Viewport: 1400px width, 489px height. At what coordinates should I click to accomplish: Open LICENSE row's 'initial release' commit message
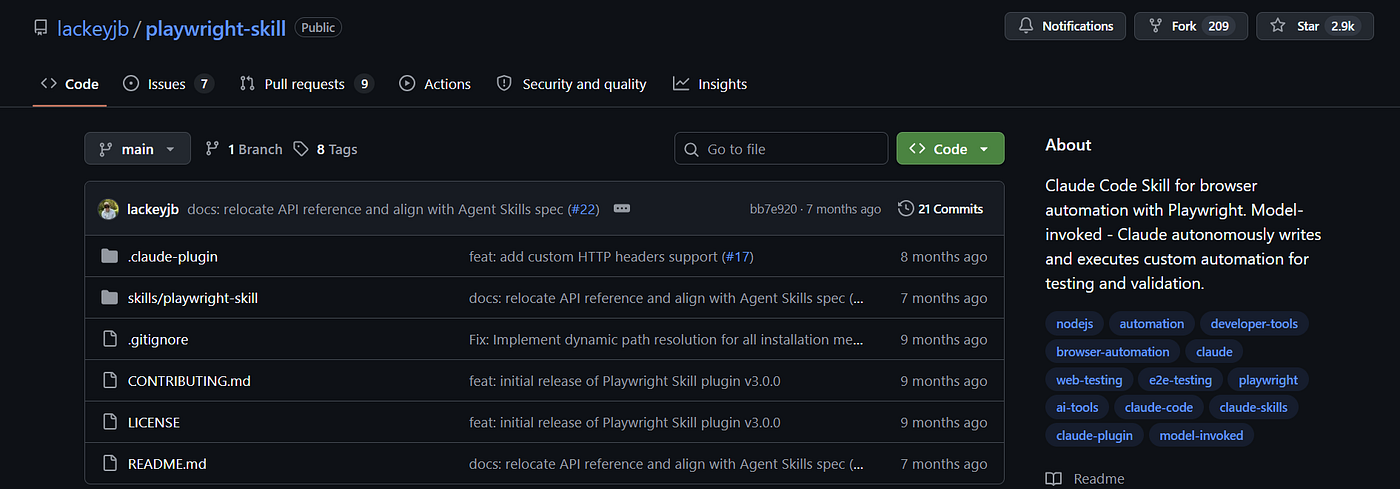(x=624, y=422)
